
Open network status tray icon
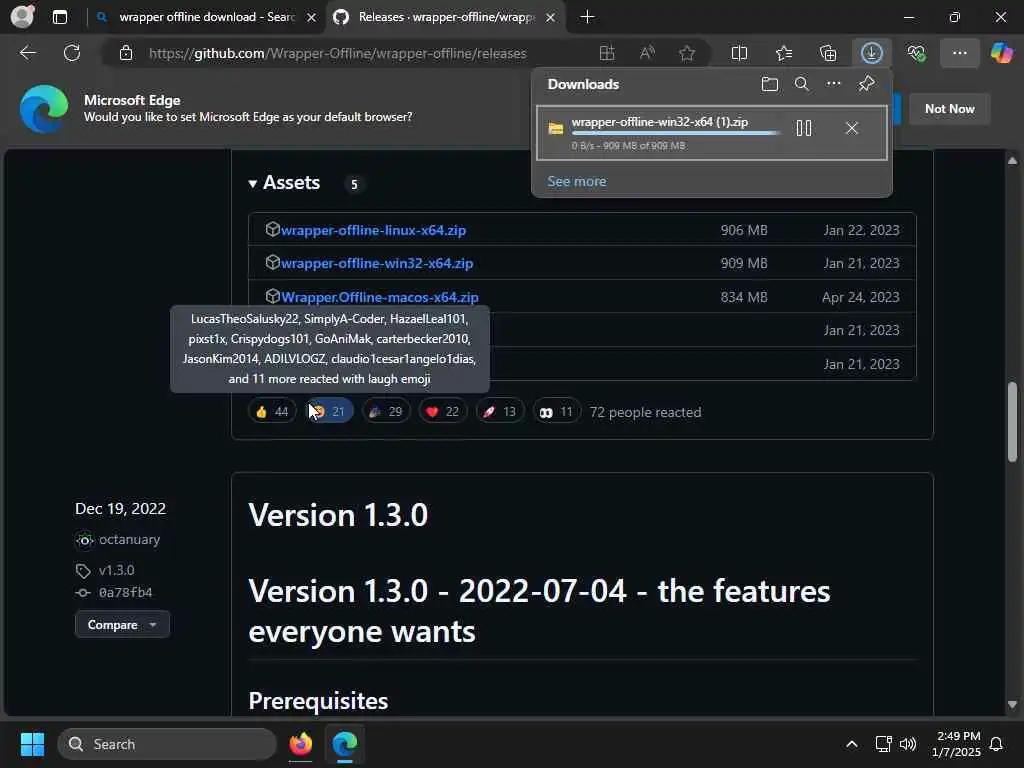883,744
